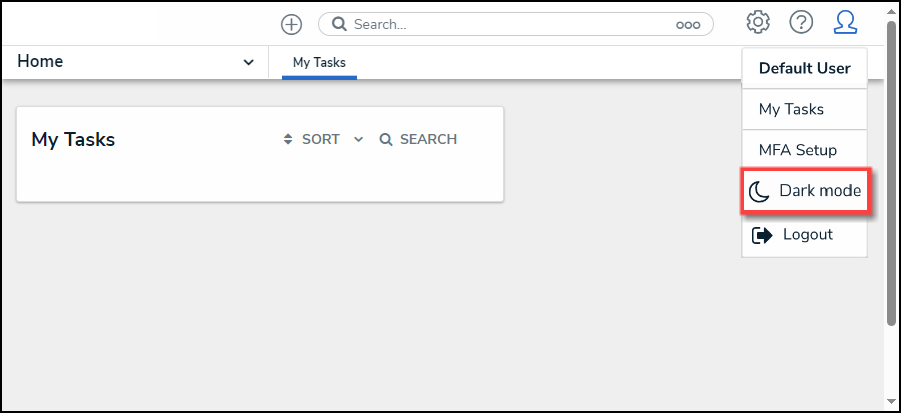This screenshot has width=901, height=413.
Task: Open the help question mark icon
Action: 801,23
